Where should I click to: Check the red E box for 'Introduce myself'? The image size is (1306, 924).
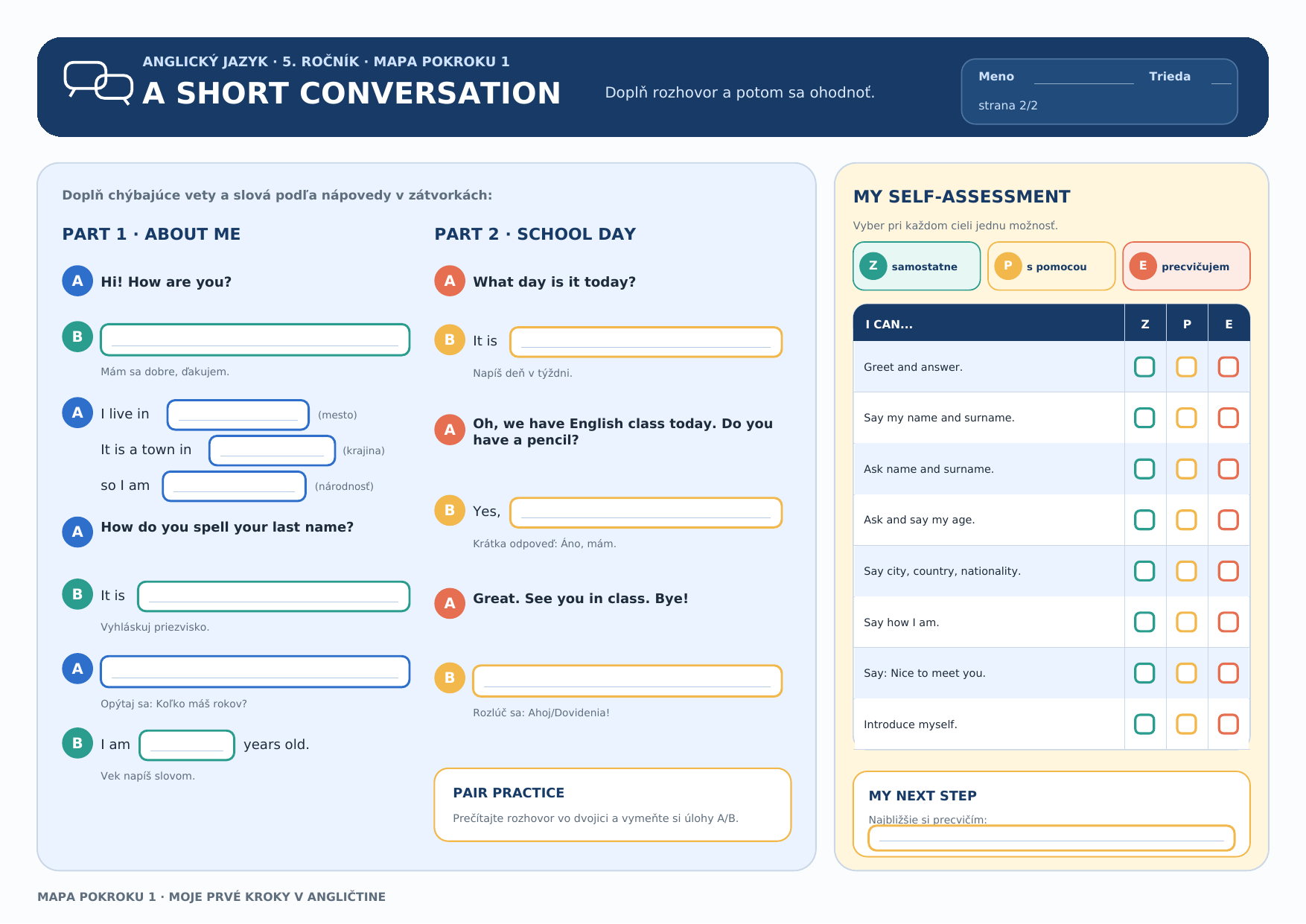1228,724
